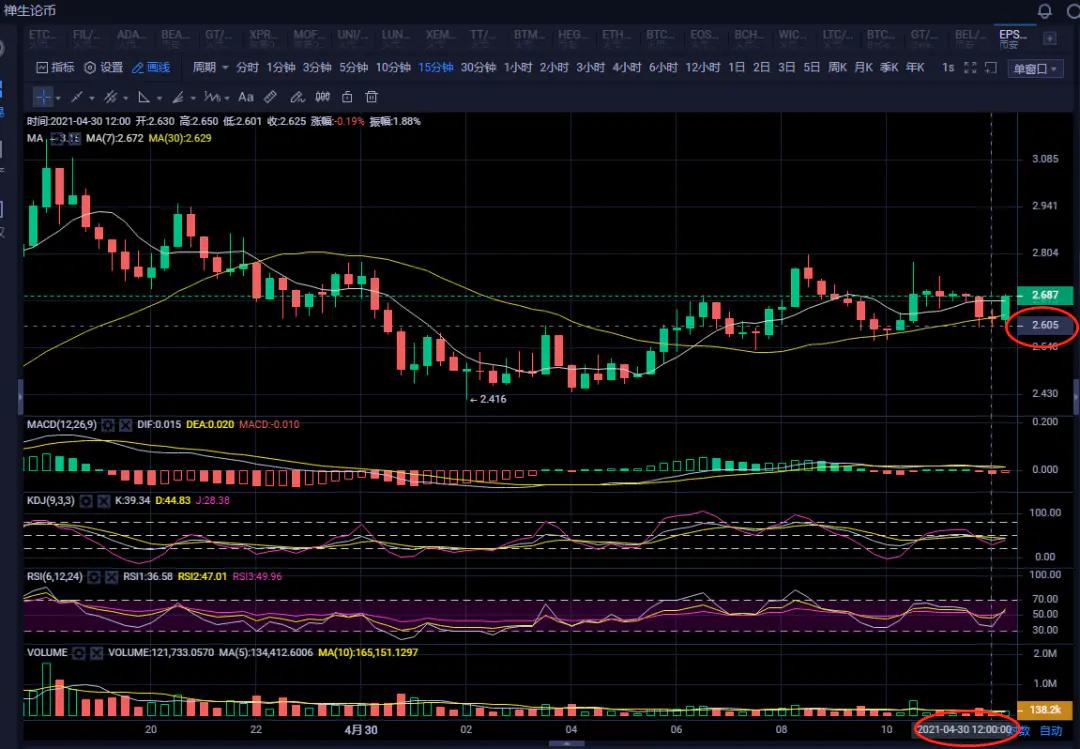Select the 1小时 period
The image size is (1080, 749).
pos(518,68)
